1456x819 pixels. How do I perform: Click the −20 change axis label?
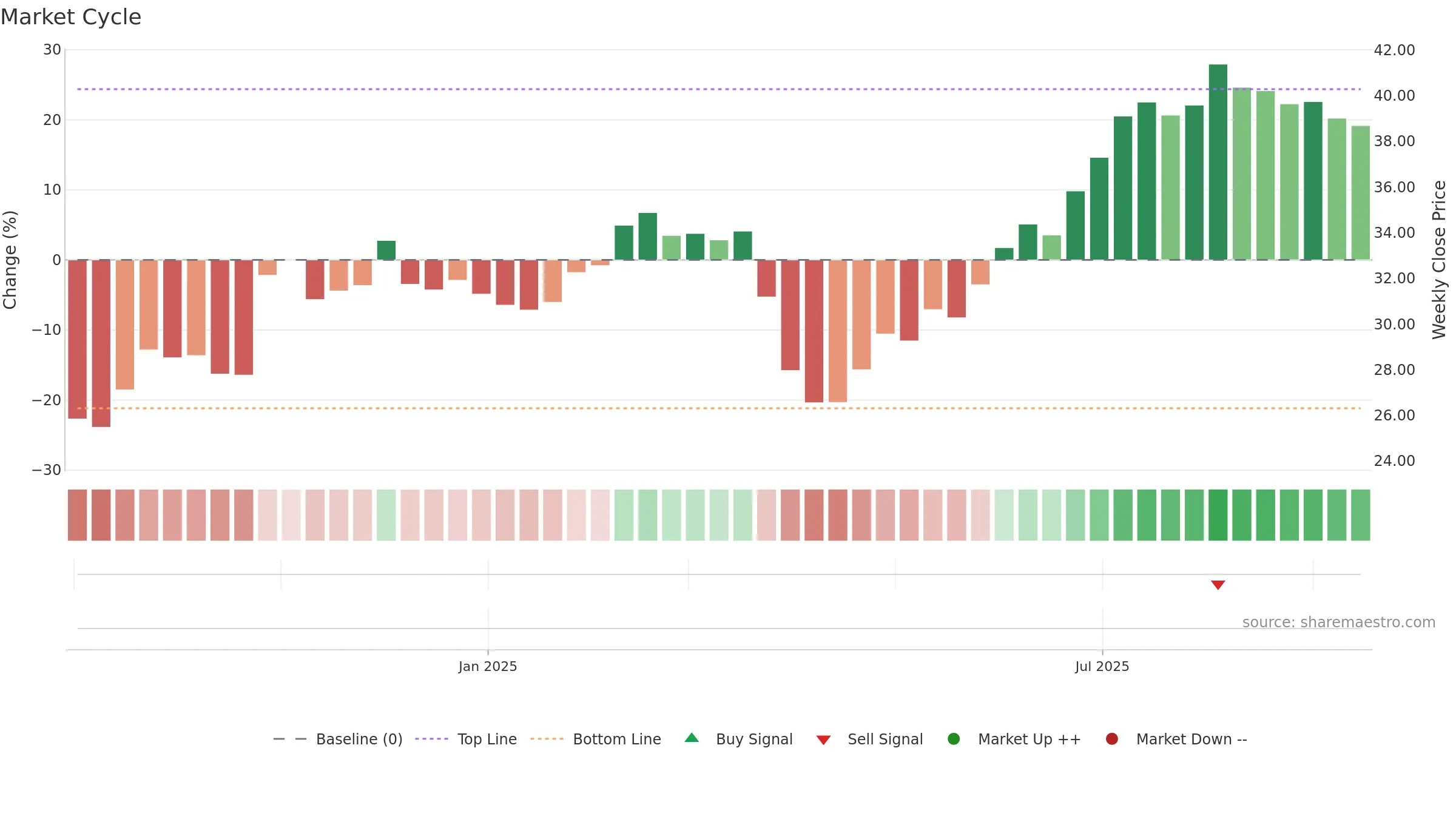47,400
